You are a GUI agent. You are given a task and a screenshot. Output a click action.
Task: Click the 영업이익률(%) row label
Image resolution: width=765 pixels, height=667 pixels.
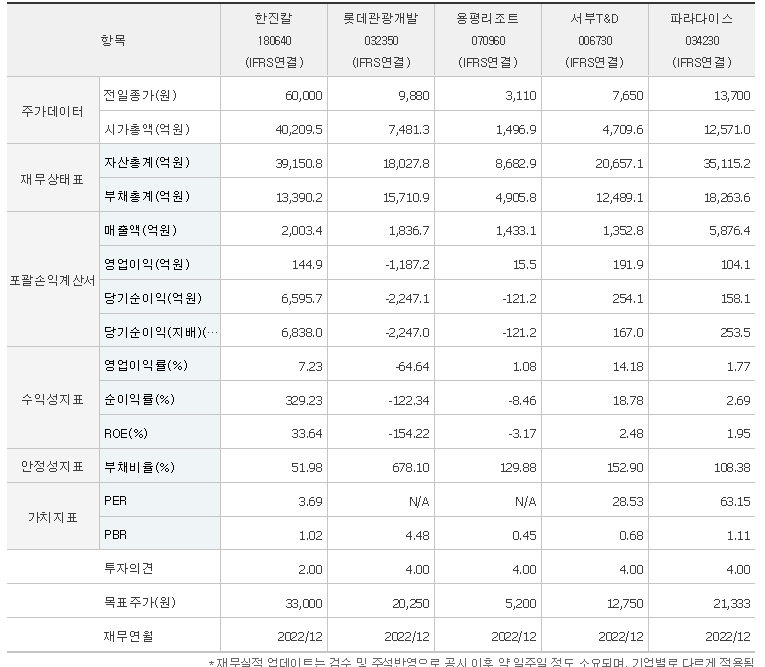(x=145, y=365)
